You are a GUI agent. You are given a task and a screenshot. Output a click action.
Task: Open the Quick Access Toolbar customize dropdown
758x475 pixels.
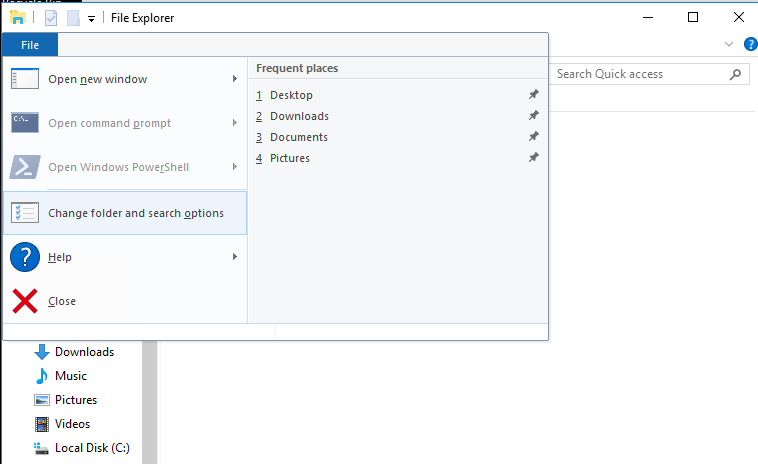coord(92,18)
